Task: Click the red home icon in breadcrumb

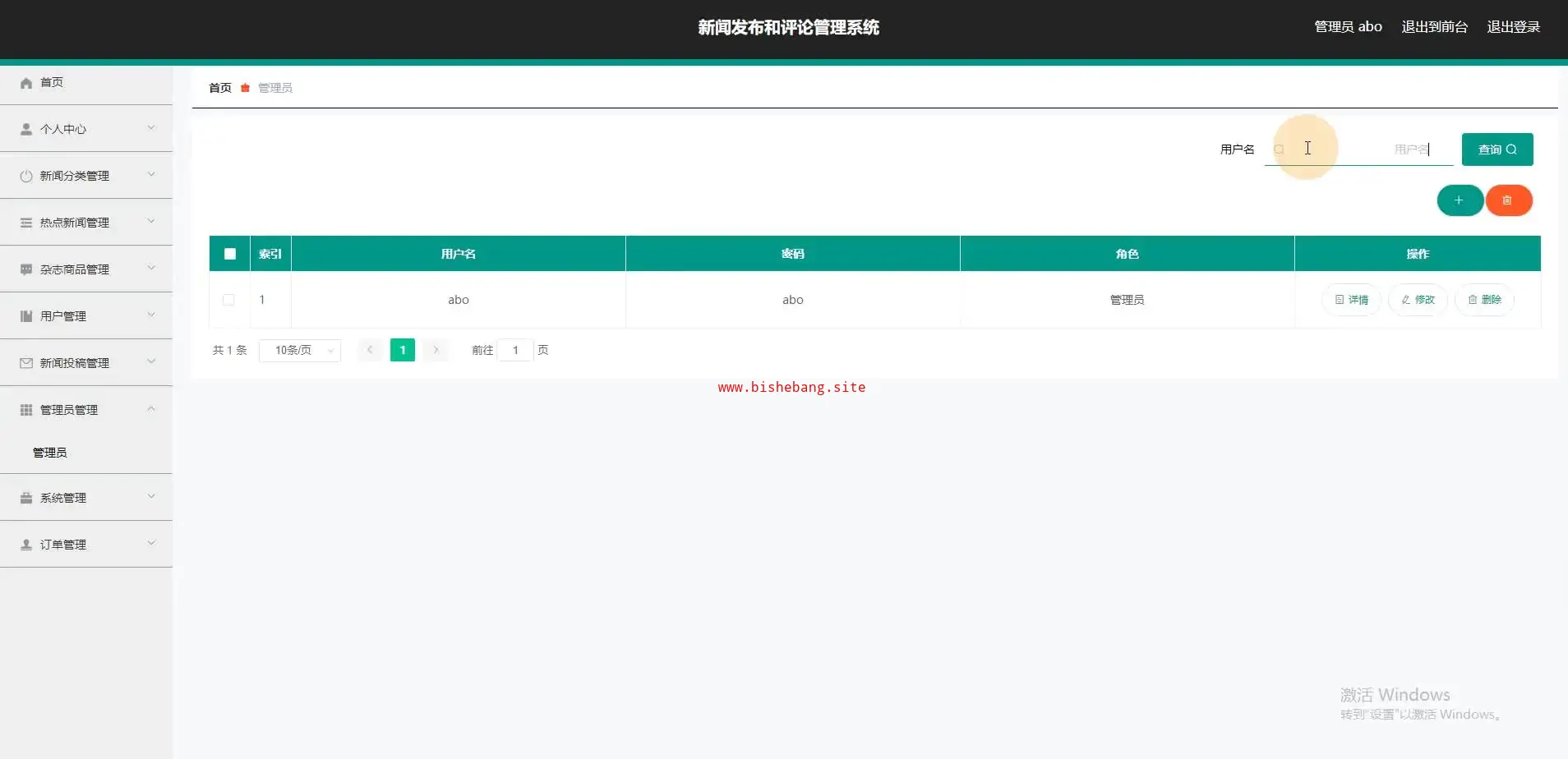Action: pos(245,88)
